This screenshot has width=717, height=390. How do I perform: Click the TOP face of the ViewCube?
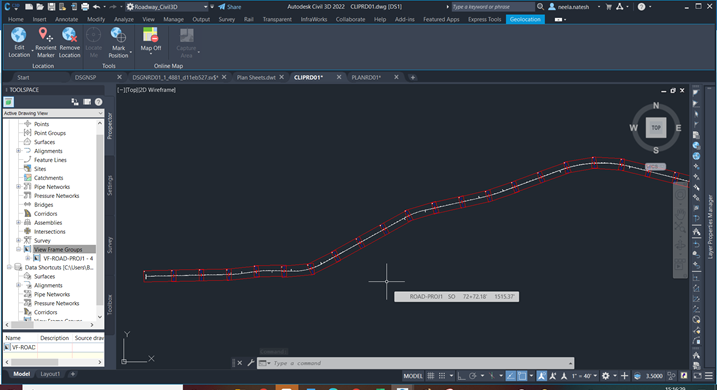pyautogui.click(x=656, y=128)
